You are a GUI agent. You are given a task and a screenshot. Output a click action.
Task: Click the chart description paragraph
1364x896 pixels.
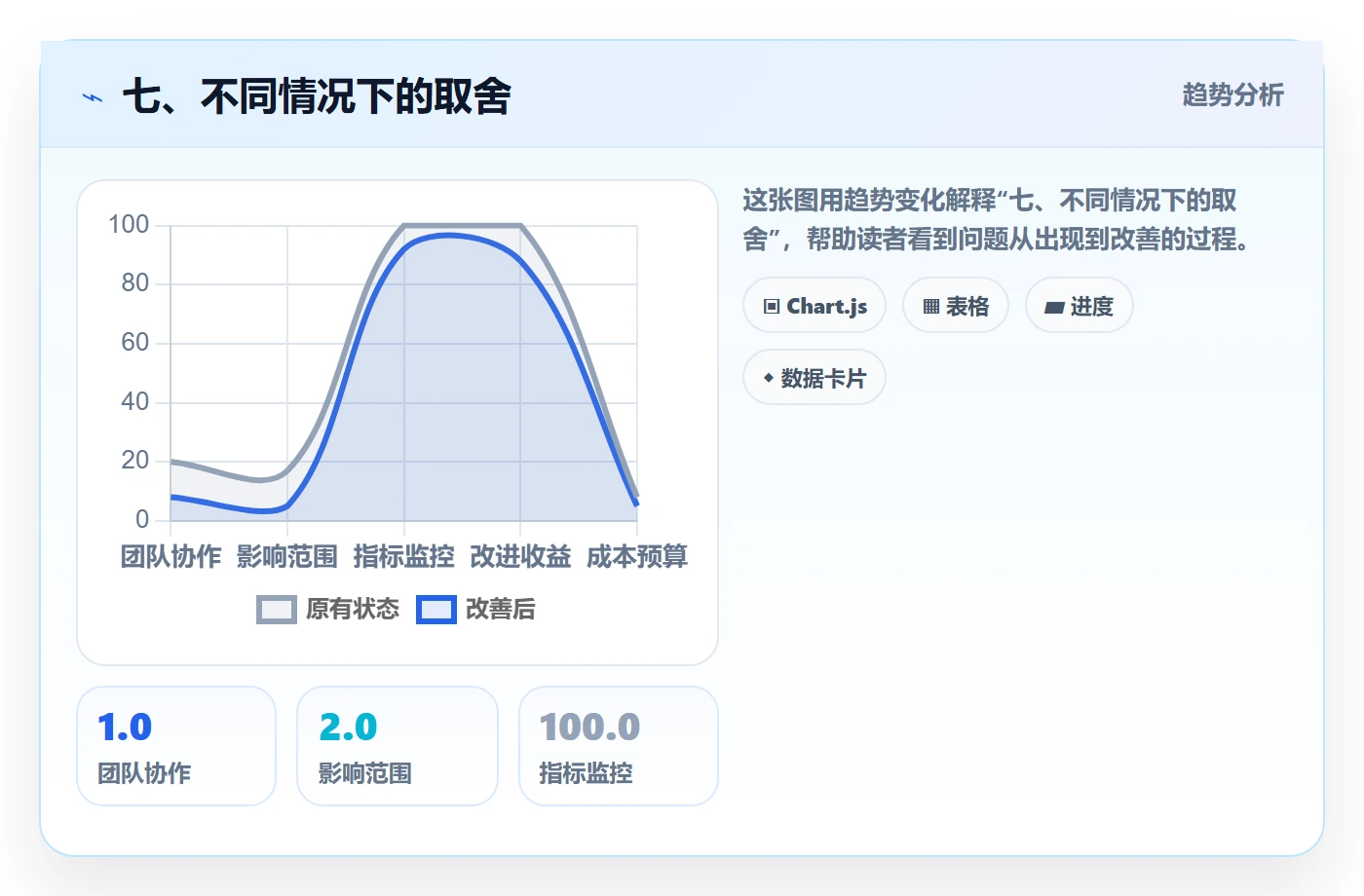(998, 220)
